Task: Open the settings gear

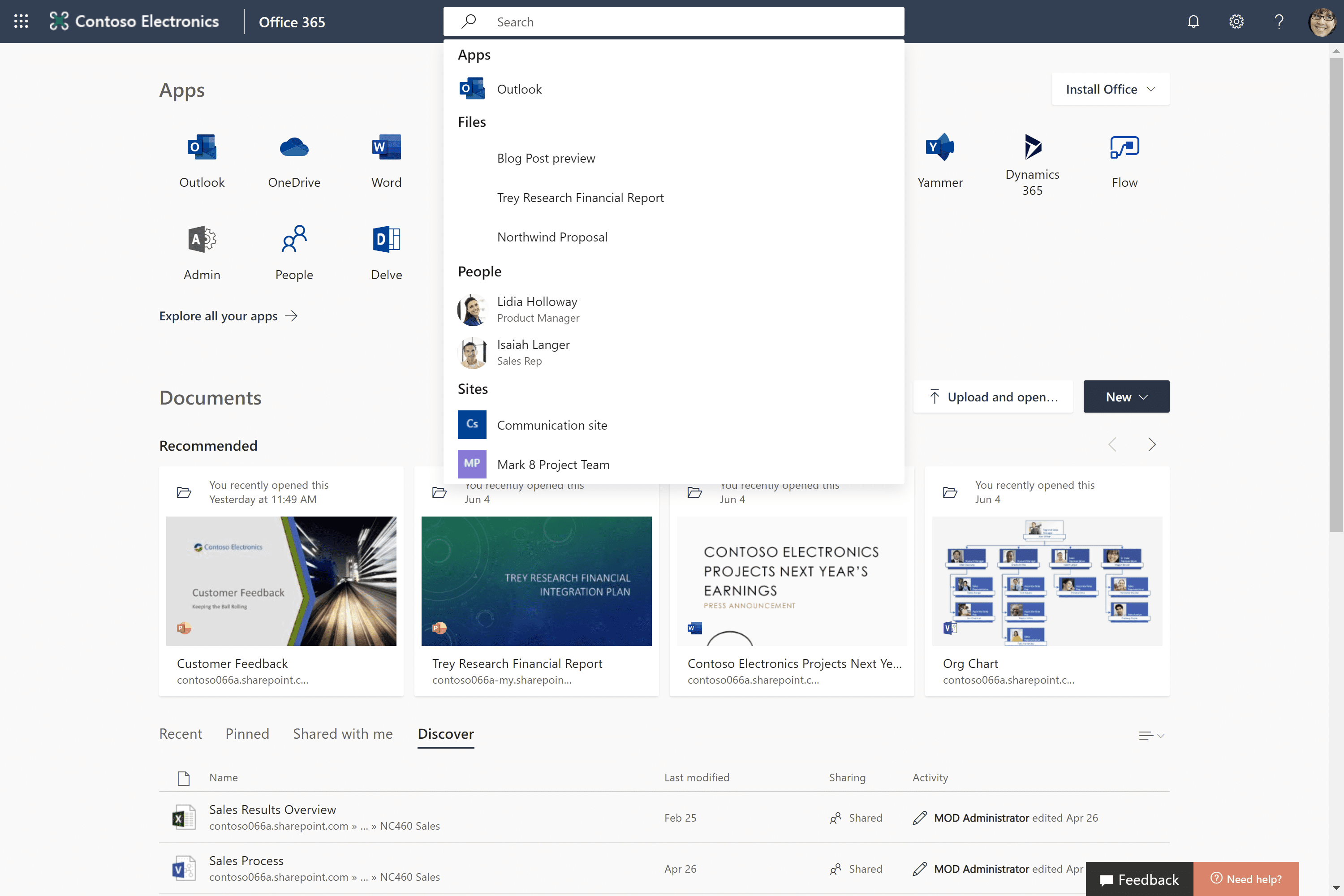Action: pyautogui.click(x=1236, y=22)
